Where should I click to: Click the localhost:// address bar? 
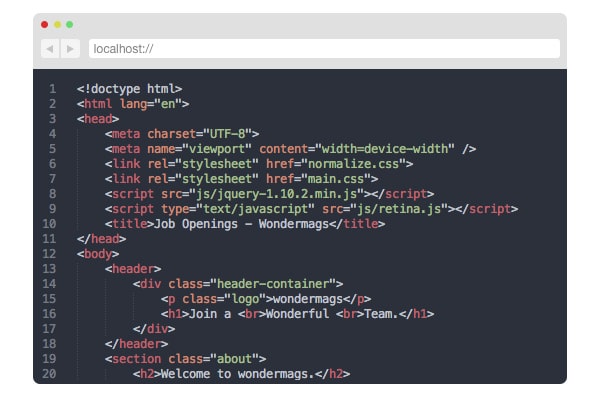(x=324, y=49)
